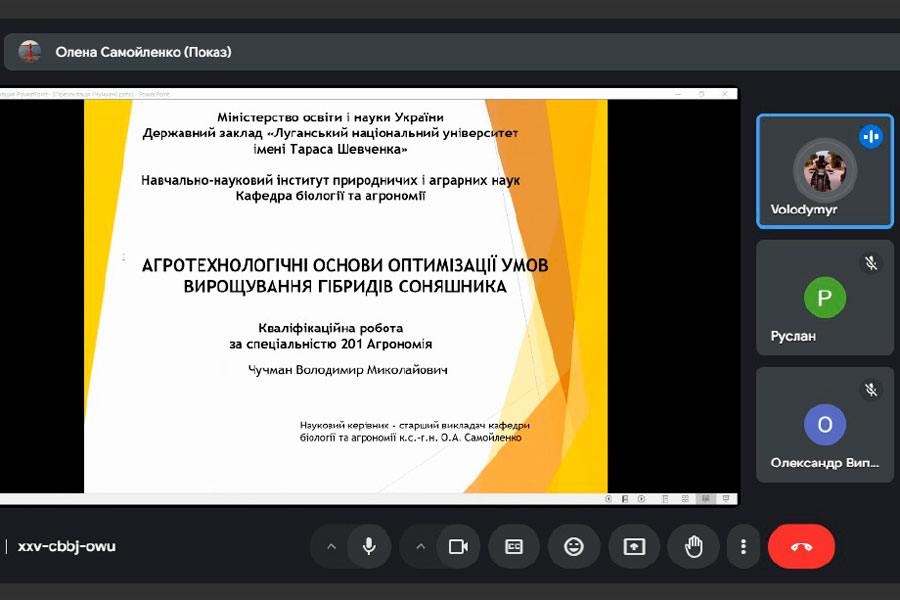900x600 pixels.
Task: Mute the microphone in the call toolbar
Action: click(x=369, y=546)
